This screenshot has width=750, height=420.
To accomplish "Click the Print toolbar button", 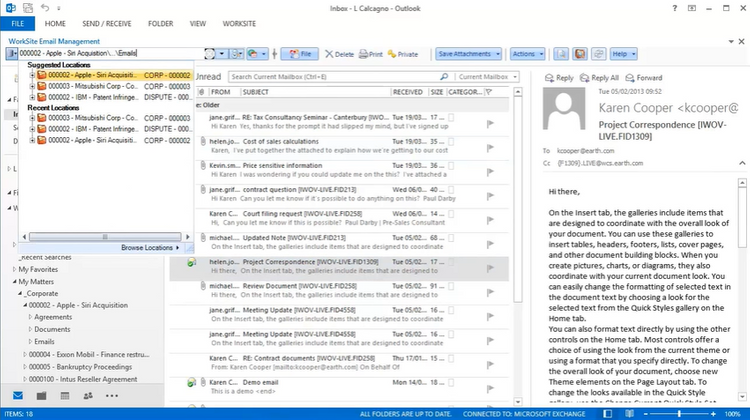I will tap(371, 54).
